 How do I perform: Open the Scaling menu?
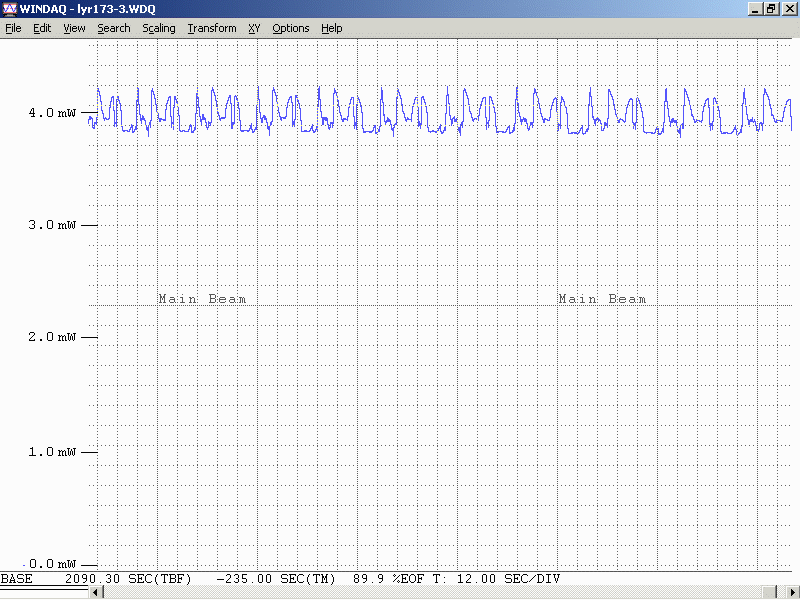click(158, 28)
